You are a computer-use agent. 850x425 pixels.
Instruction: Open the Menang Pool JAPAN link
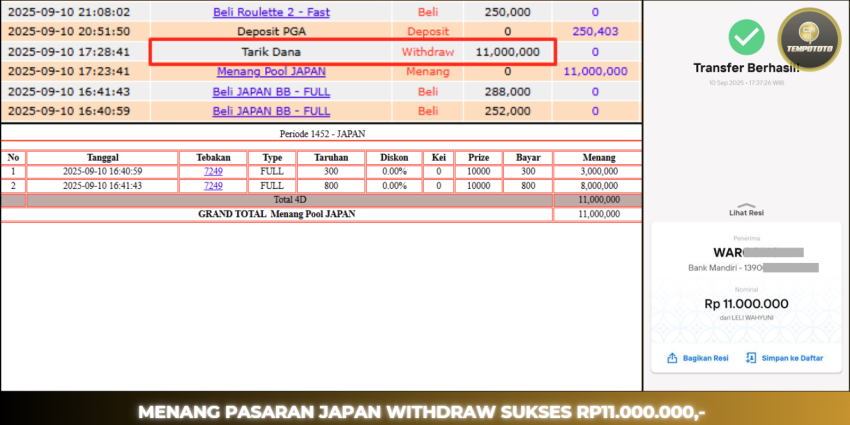pos(271,71)
